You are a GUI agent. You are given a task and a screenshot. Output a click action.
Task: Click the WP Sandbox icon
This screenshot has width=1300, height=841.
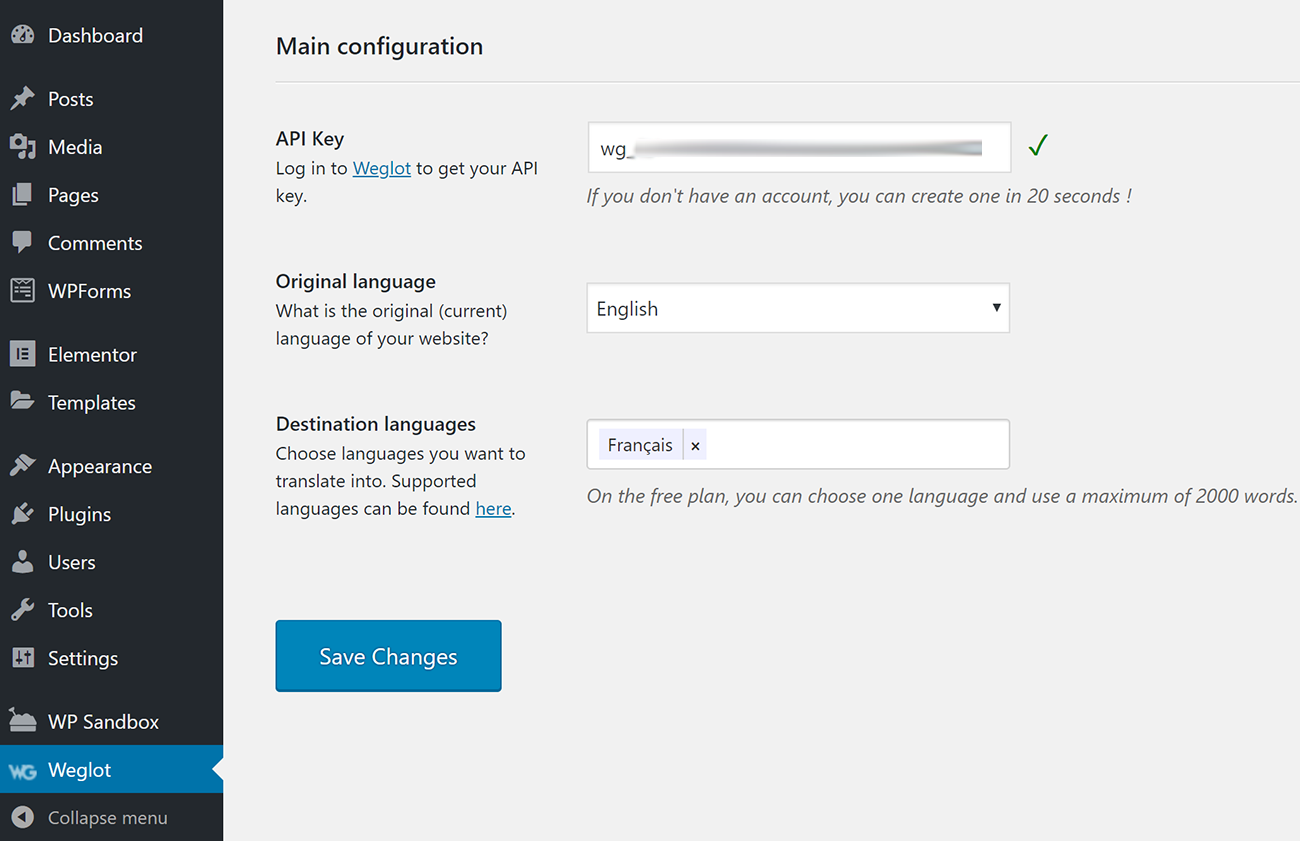pyautogui.click(x=22, y=721)
